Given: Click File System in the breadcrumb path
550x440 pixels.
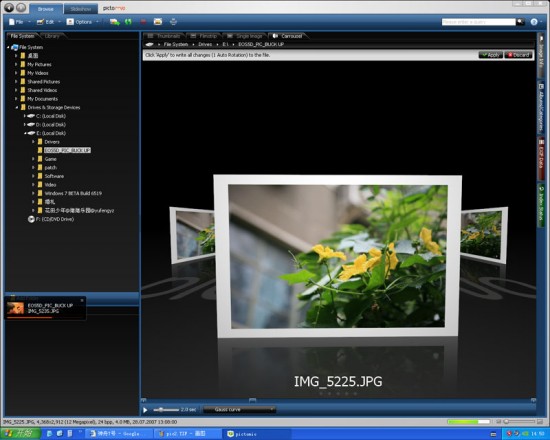Looking at the screenshot, I should tap(176, 45).
